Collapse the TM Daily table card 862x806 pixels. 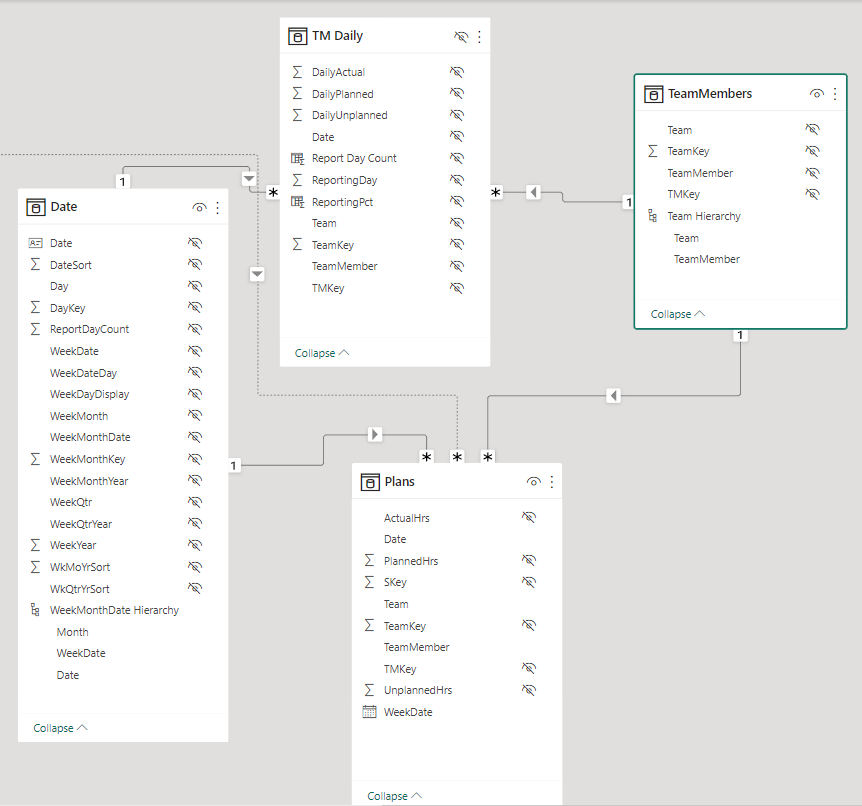(x=322, y=353)
